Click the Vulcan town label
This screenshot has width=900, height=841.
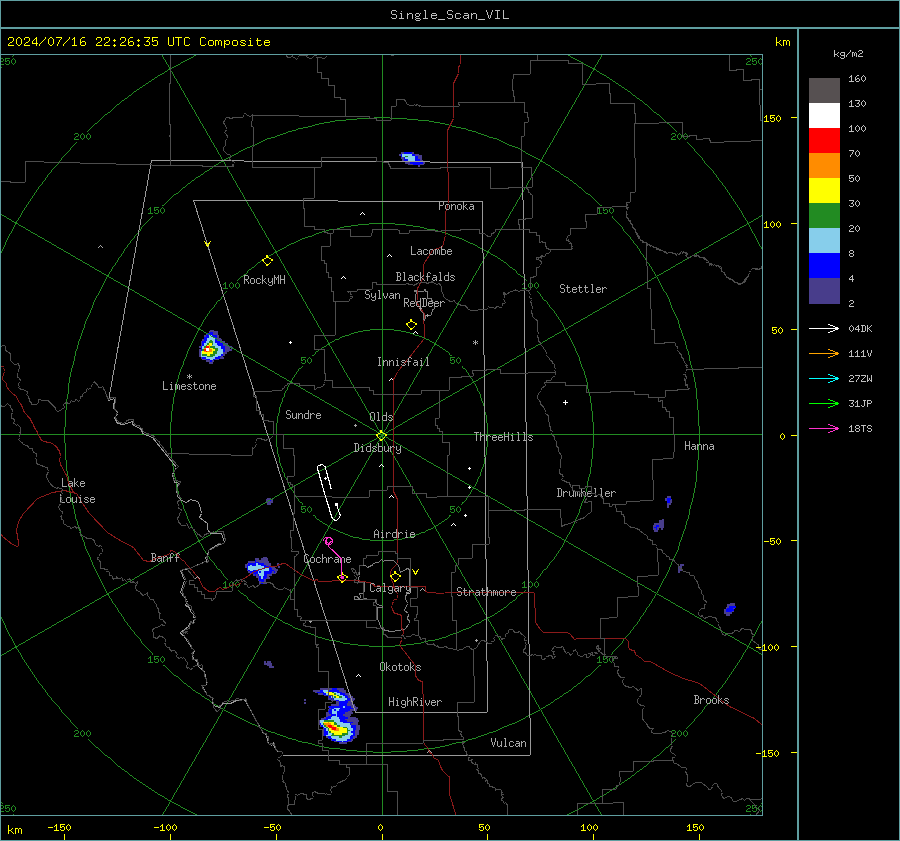[x=508, y=743]
